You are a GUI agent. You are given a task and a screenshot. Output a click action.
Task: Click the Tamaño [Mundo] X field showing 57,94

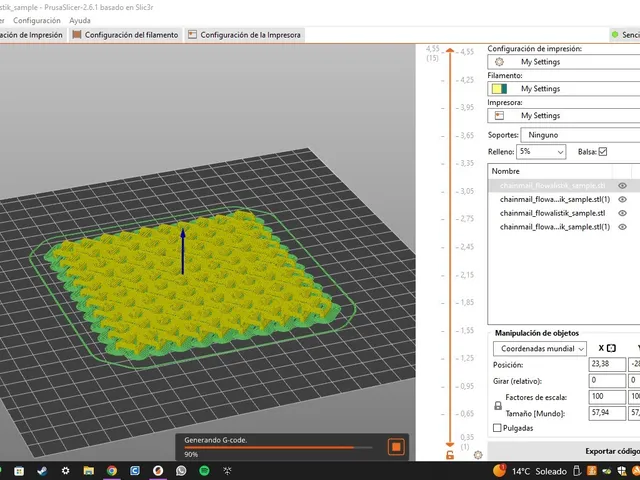point(607,413)
